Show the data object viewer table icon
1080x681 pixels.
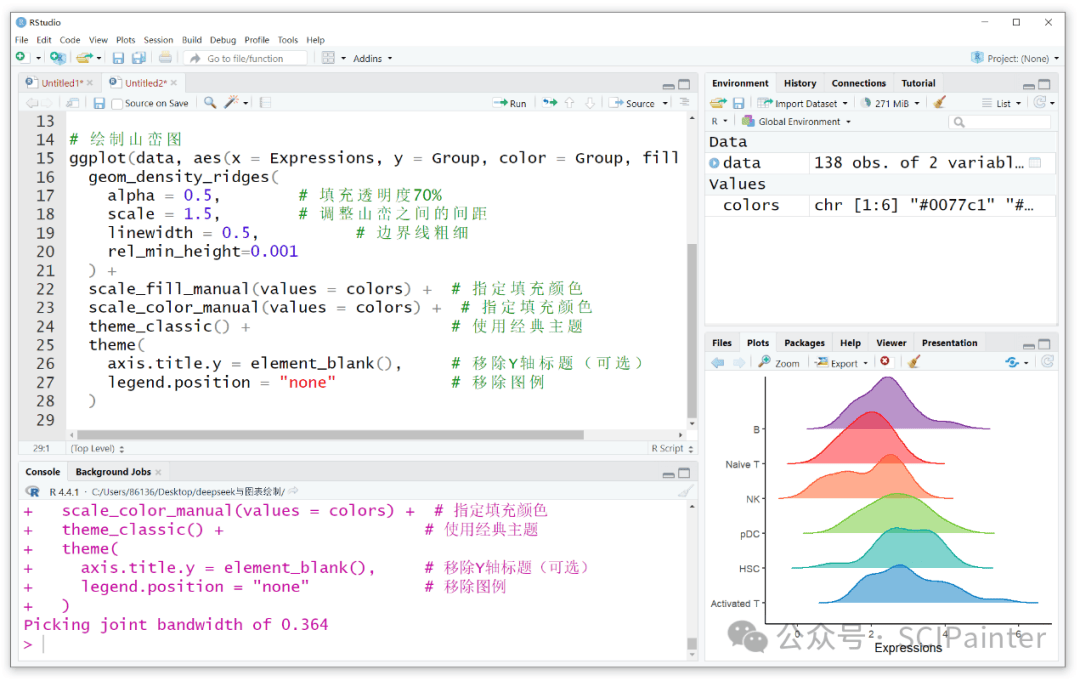(x=1035, y=163)
